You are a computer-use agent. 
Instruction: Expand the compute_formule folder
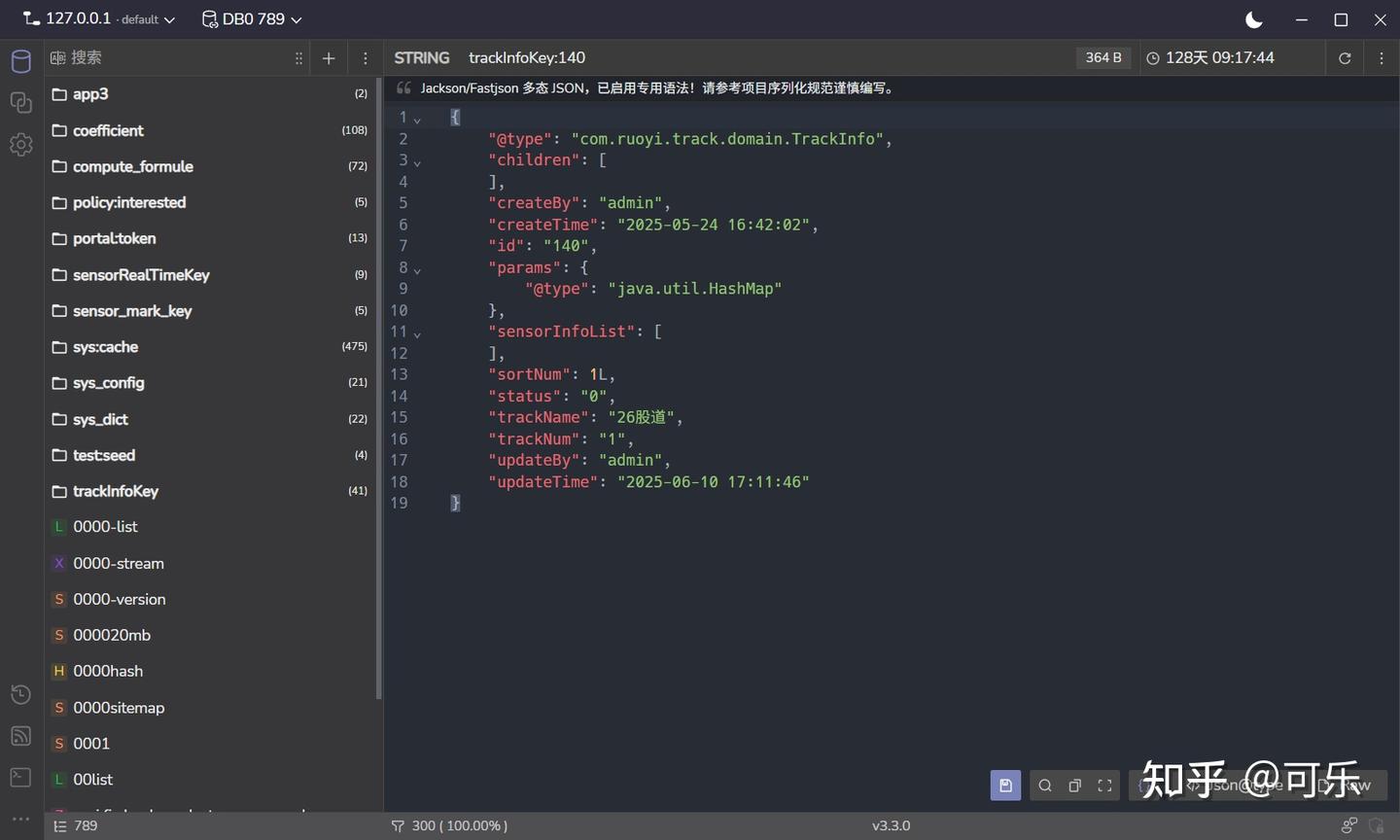point(210,166)
